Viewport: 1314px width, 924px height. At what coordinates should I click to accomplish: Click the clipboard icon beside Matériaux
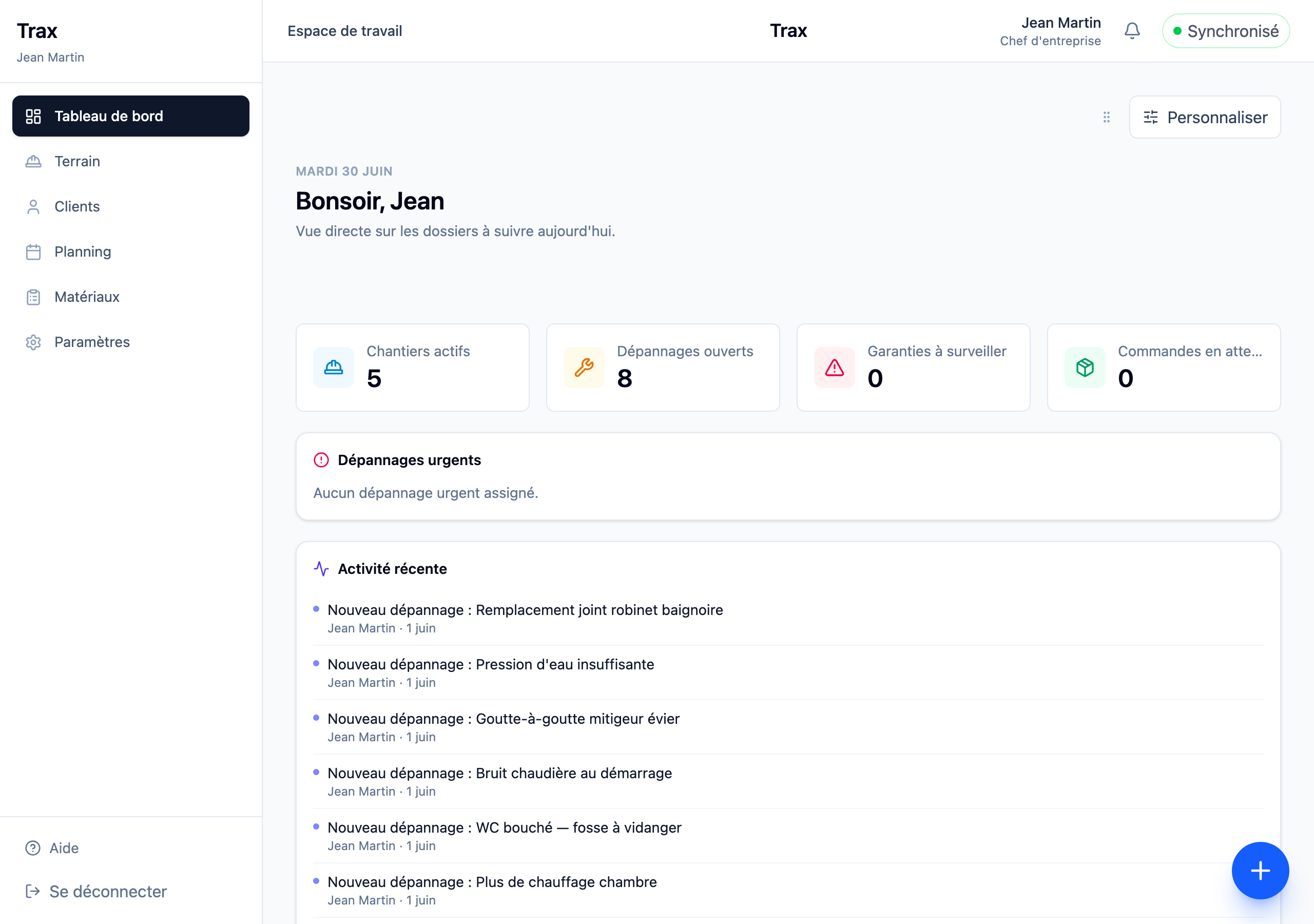pos(33,297)
